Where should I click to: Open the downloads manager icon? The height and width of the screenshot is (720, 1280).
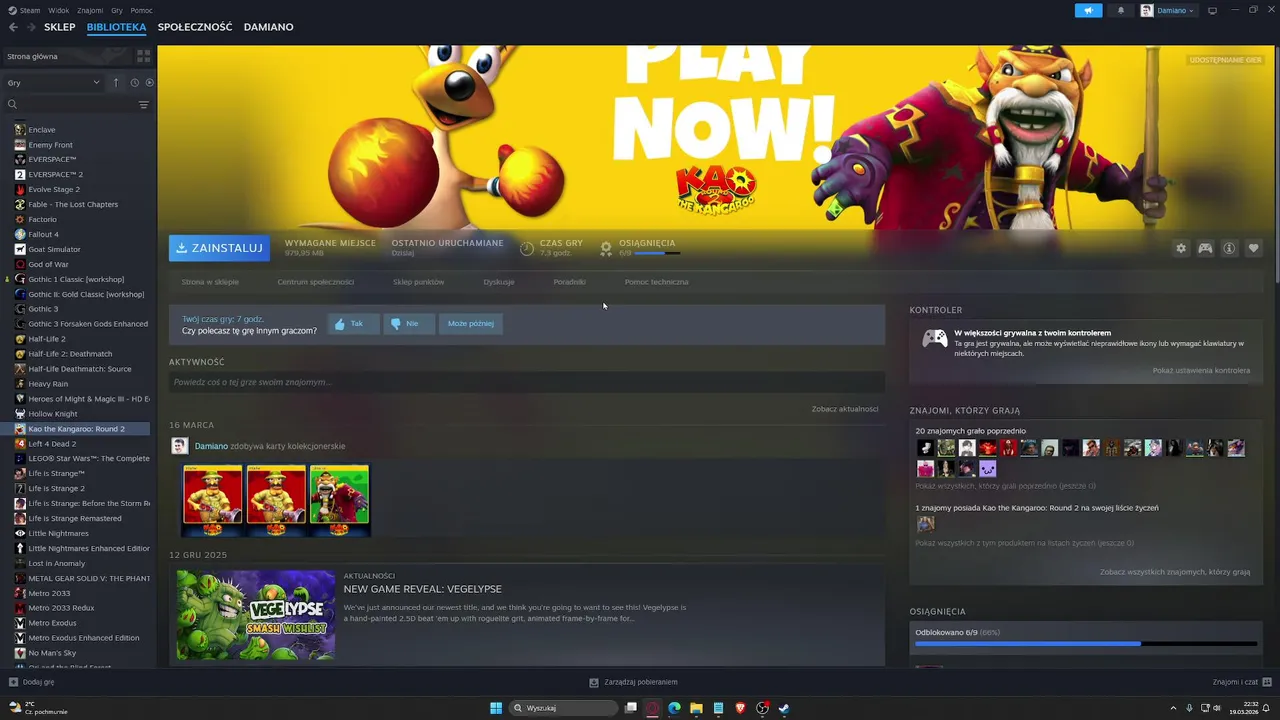594,682
